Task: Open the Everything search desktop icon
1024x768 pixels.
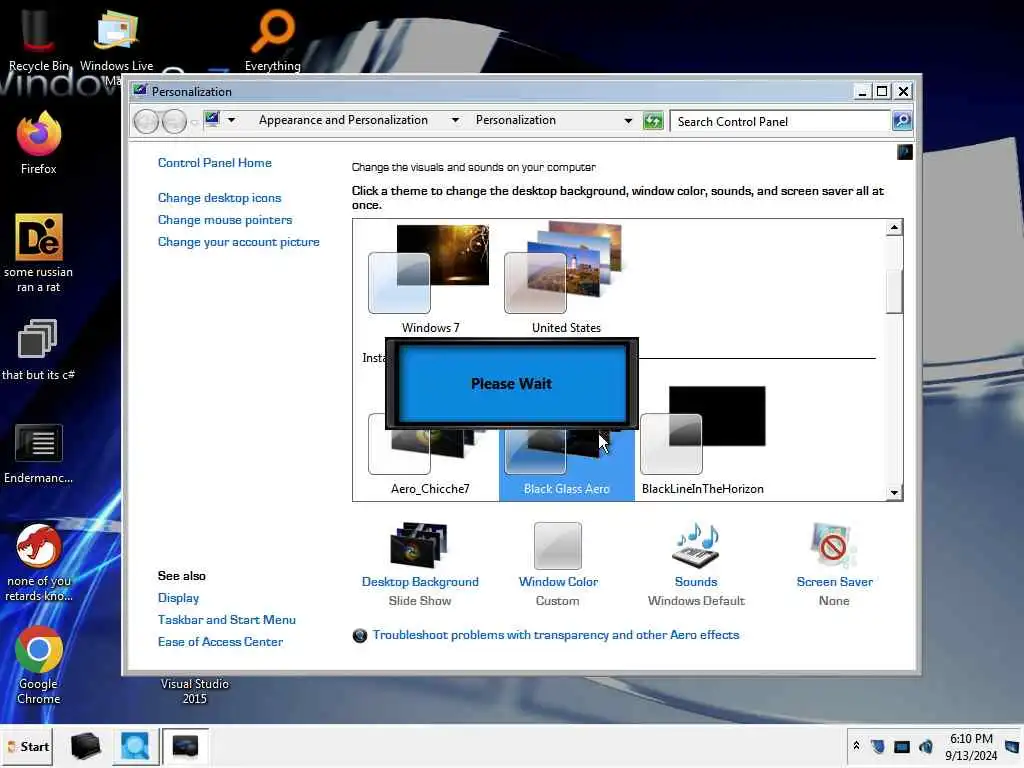Action: [x=272, y=38]
